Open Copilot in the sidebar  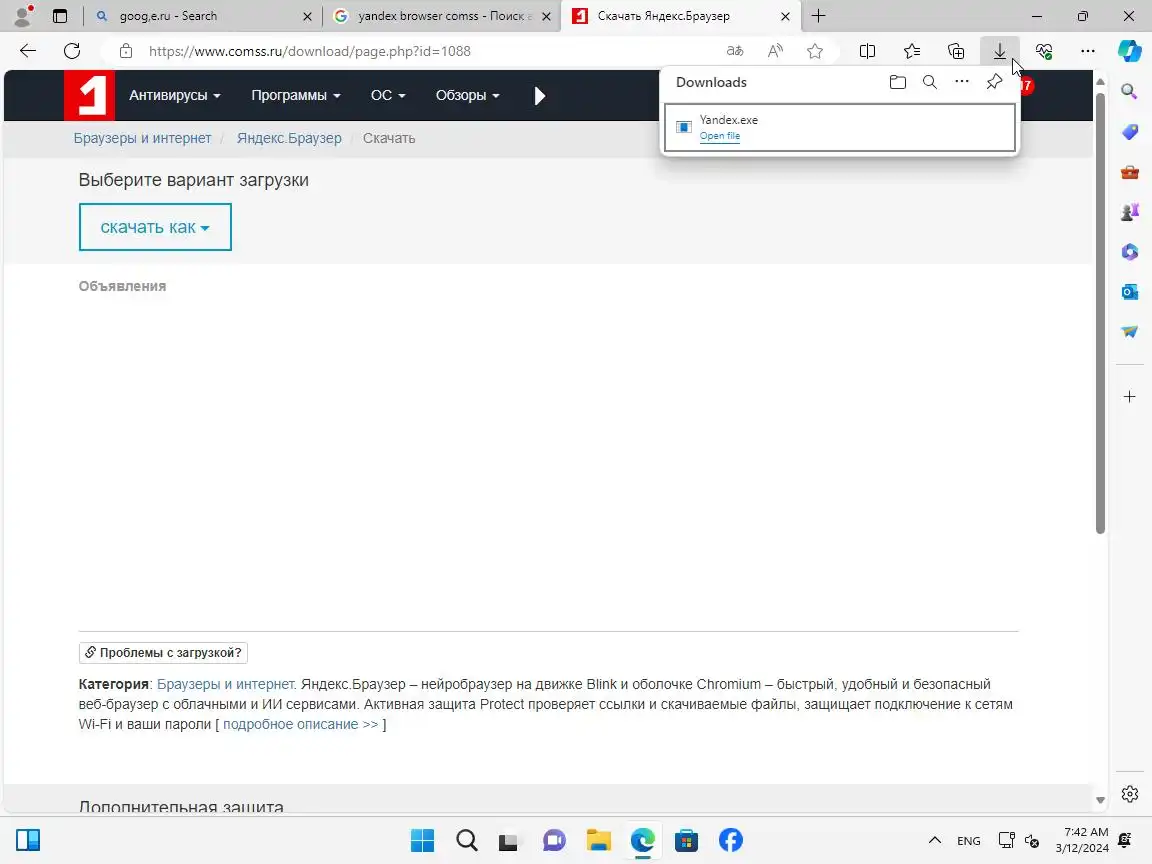coord(1130,51)
